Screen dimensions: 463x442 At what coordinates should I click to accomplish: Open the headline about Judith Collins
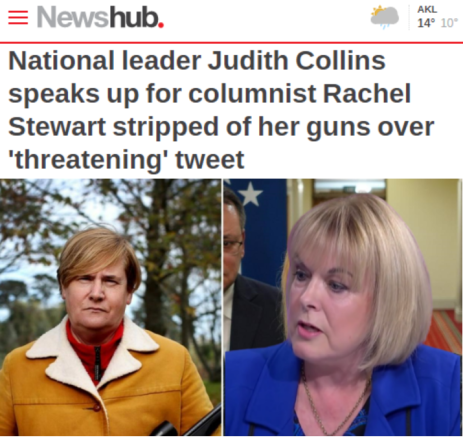tap(221, 110)
